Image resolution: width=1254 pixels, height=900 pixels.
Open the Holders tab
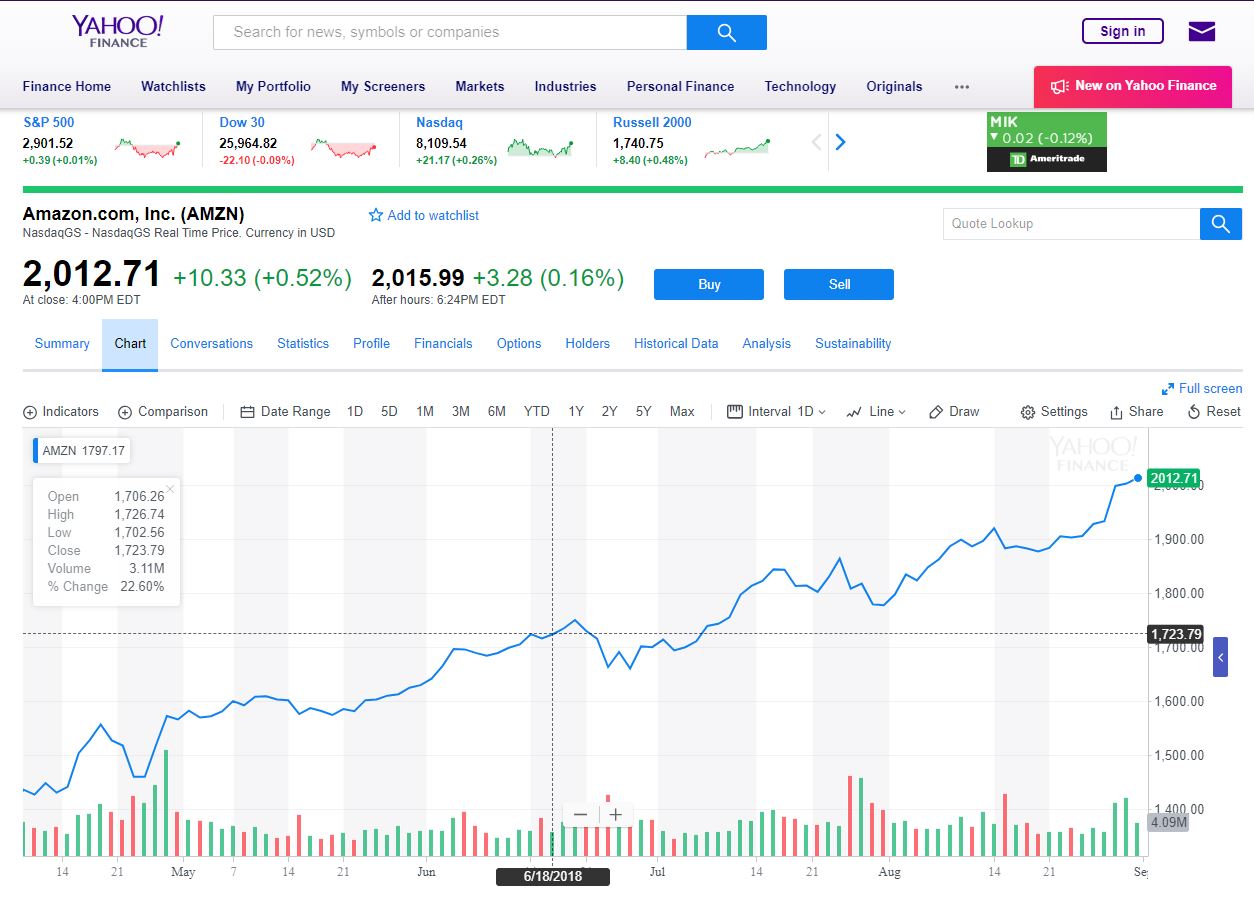(x=587, y=344)
